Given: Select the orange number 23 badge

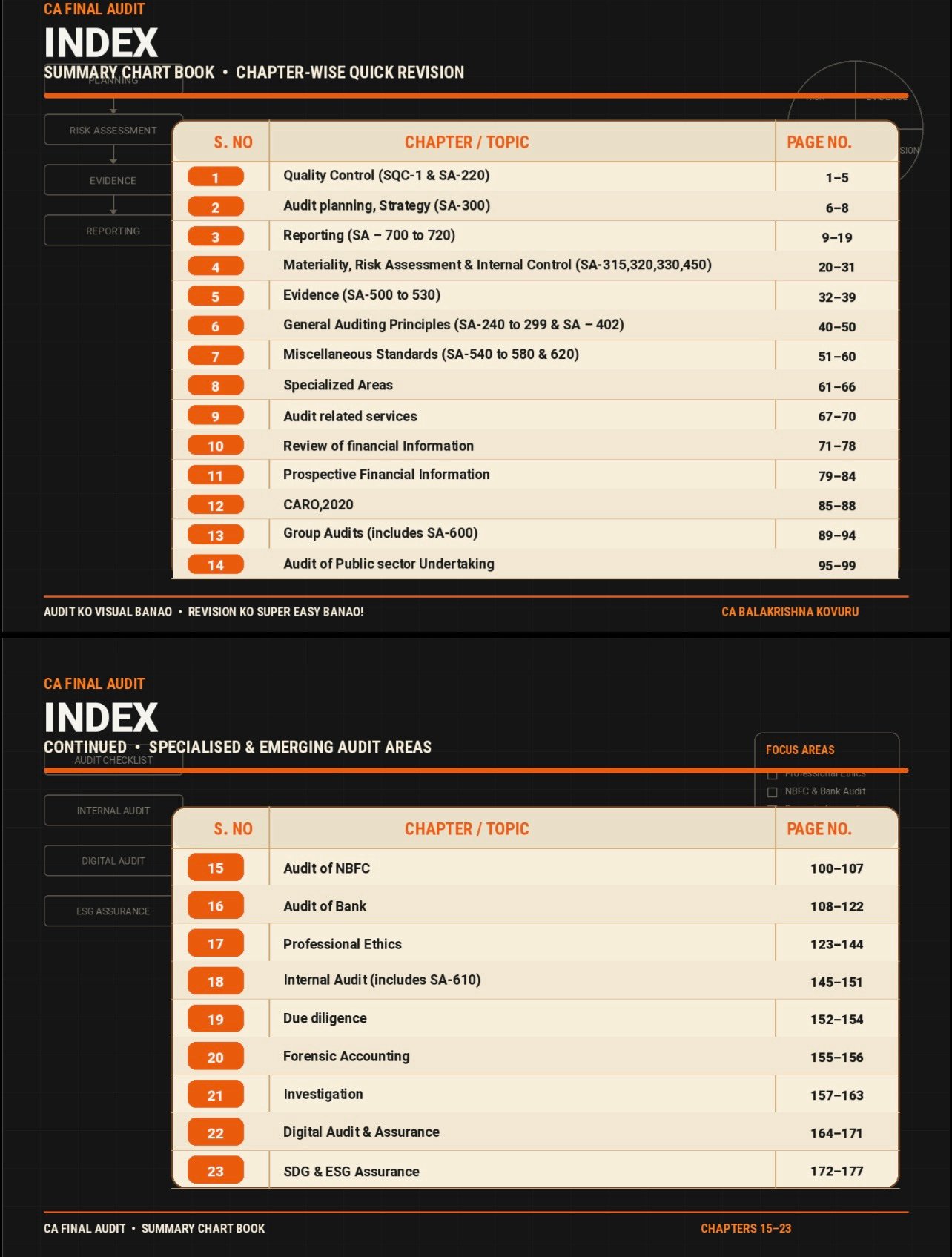Looking at the screenshot, I should click(216, 1171).
